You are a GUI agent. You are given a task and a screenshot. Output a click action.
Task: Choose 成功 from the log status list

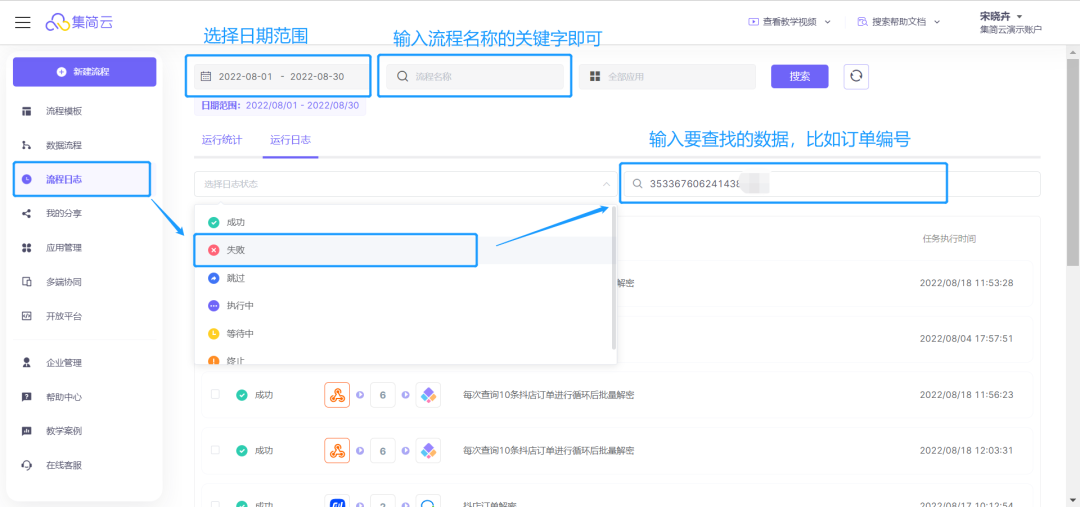[236, 222]
